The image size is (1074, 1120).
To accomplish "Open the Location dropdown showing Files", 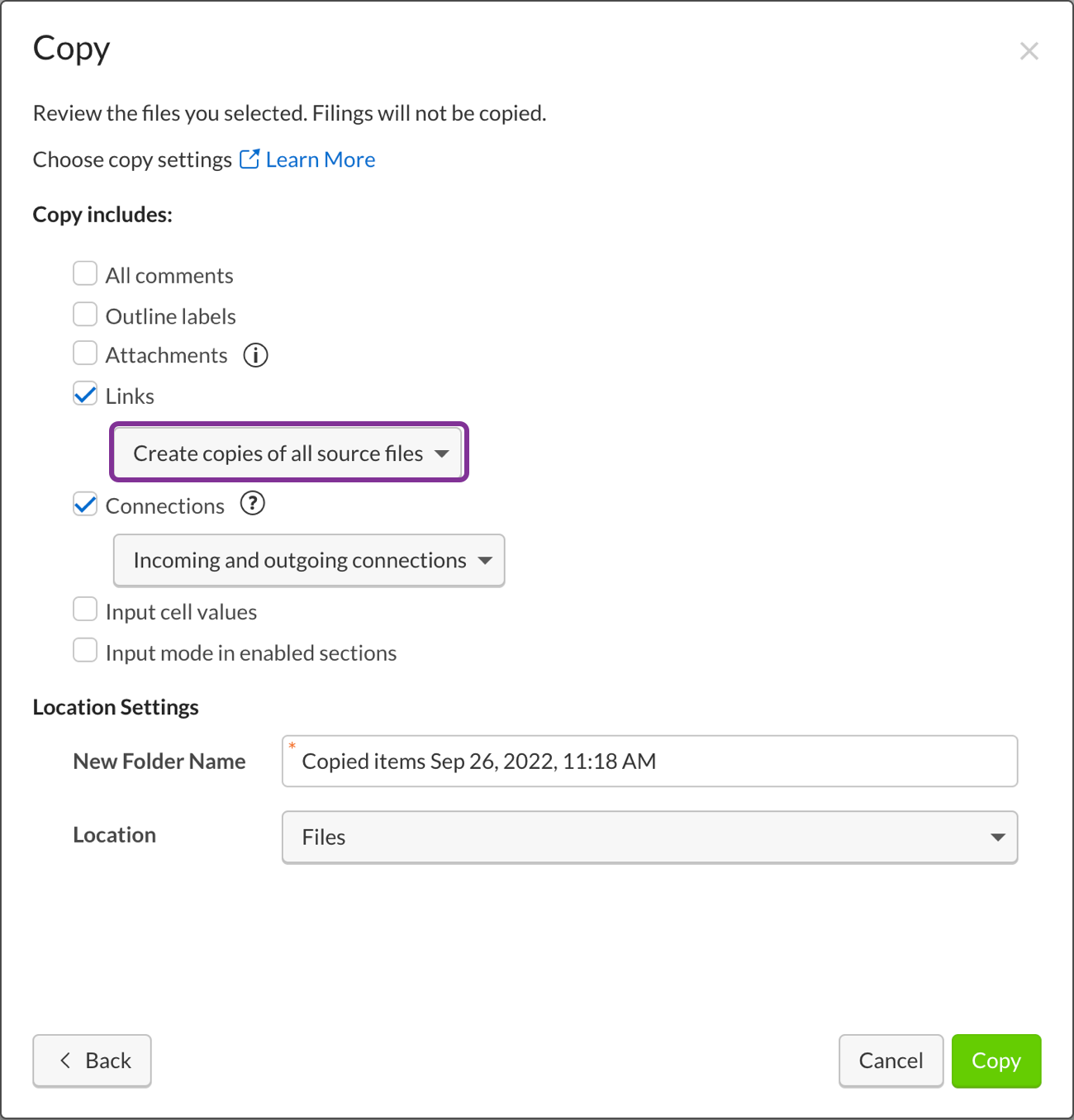I will 650,838.
